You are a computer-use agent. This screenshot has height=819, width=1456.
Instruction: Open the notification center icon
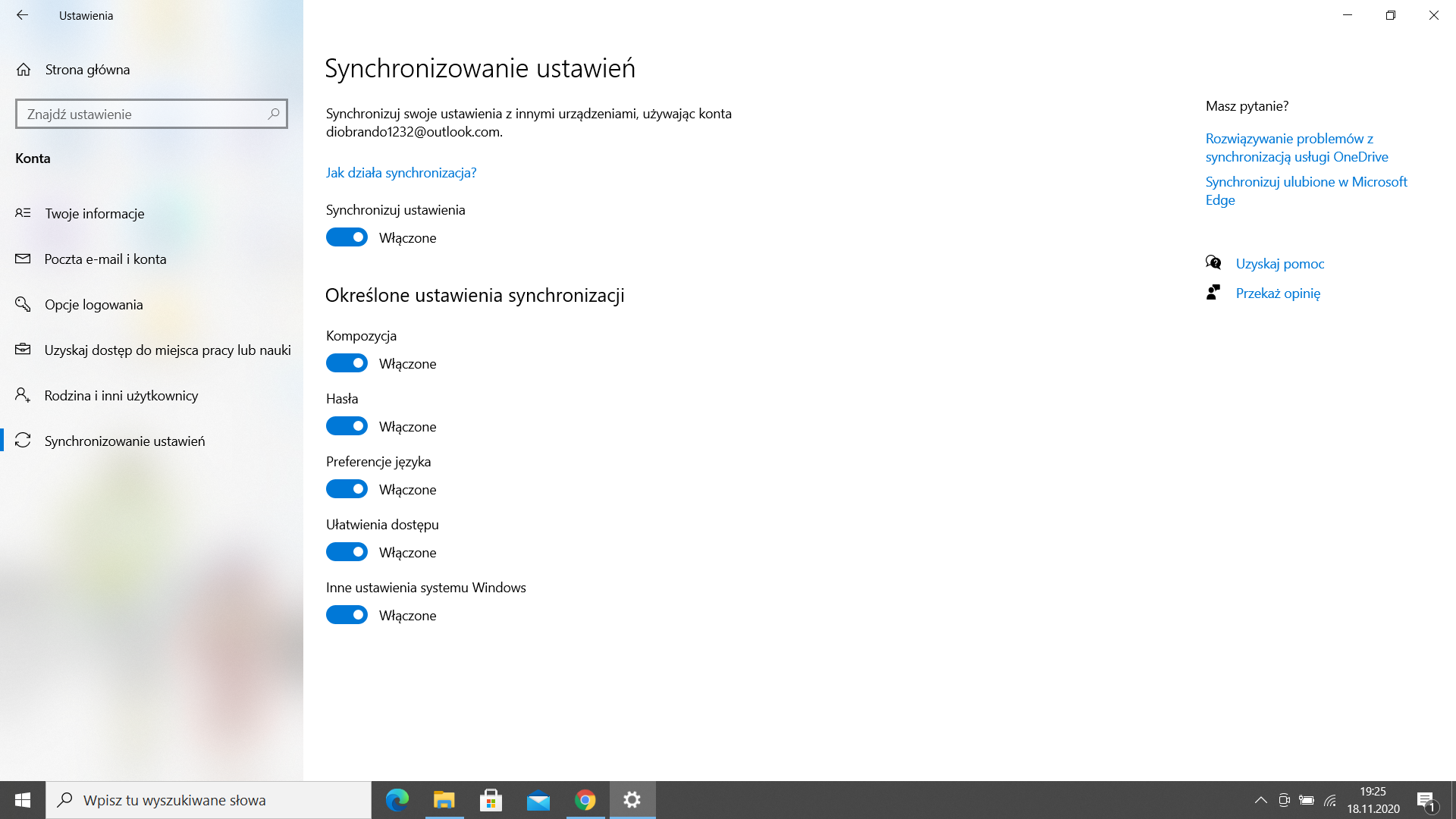(1425, 800)
